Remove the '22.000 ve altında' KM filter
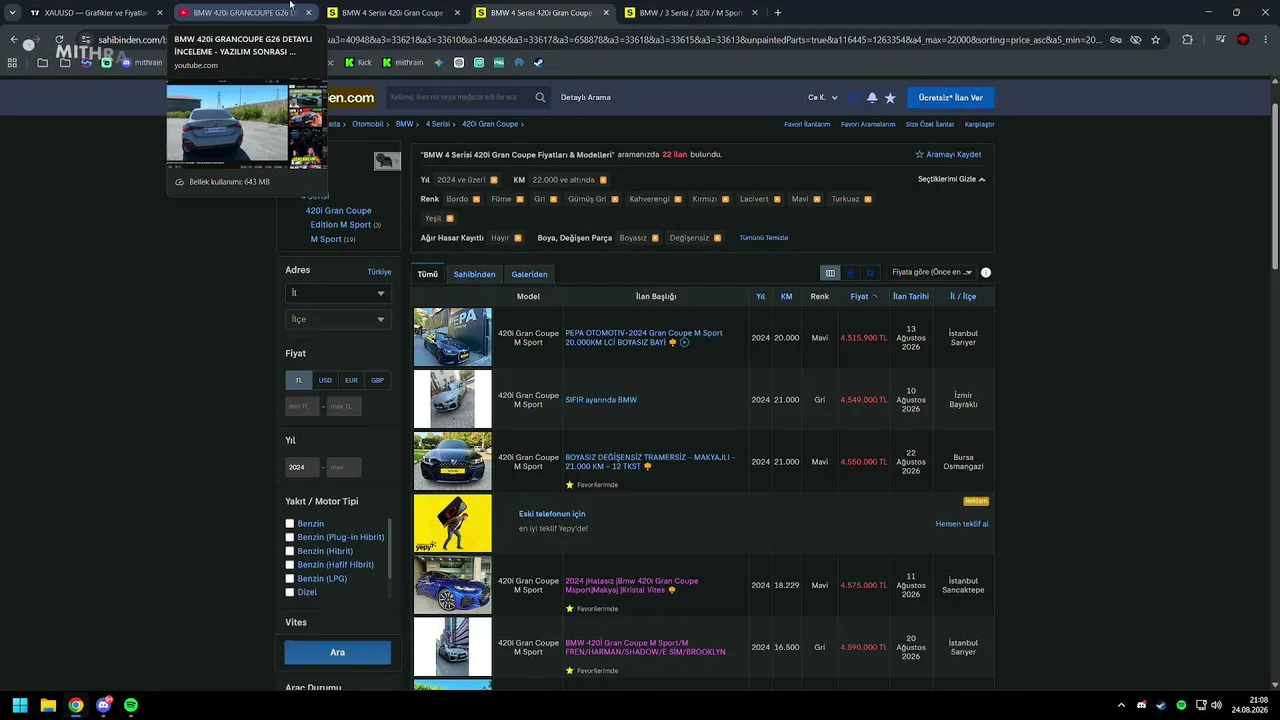Screen dimensions: 1280x720 point(603,180)
